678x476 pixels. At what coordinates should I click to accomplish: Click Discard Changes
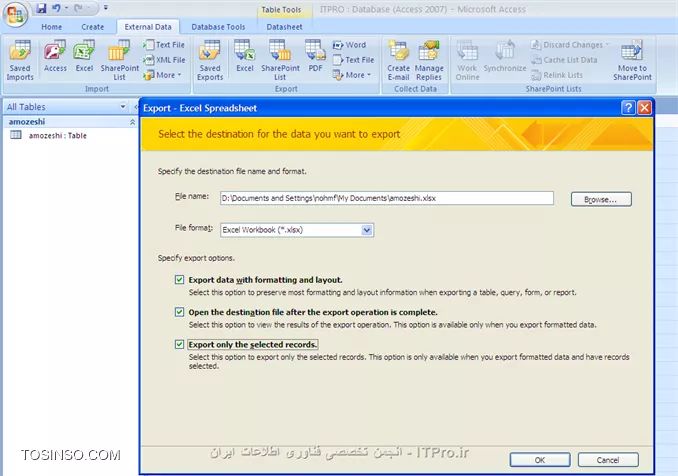click(x=569, y=45)
